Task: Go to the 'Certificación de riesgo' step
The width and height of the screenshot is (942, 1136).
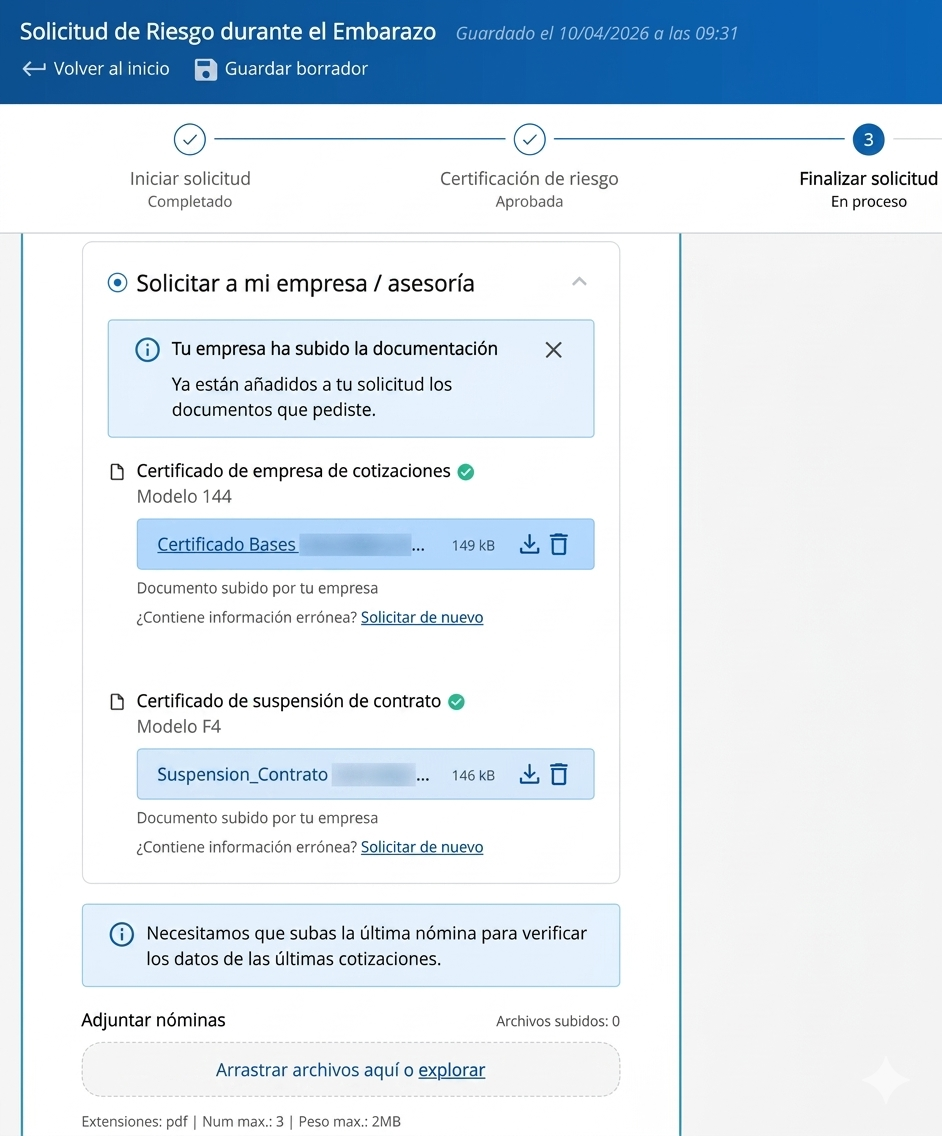Action: tap(529, 140)
